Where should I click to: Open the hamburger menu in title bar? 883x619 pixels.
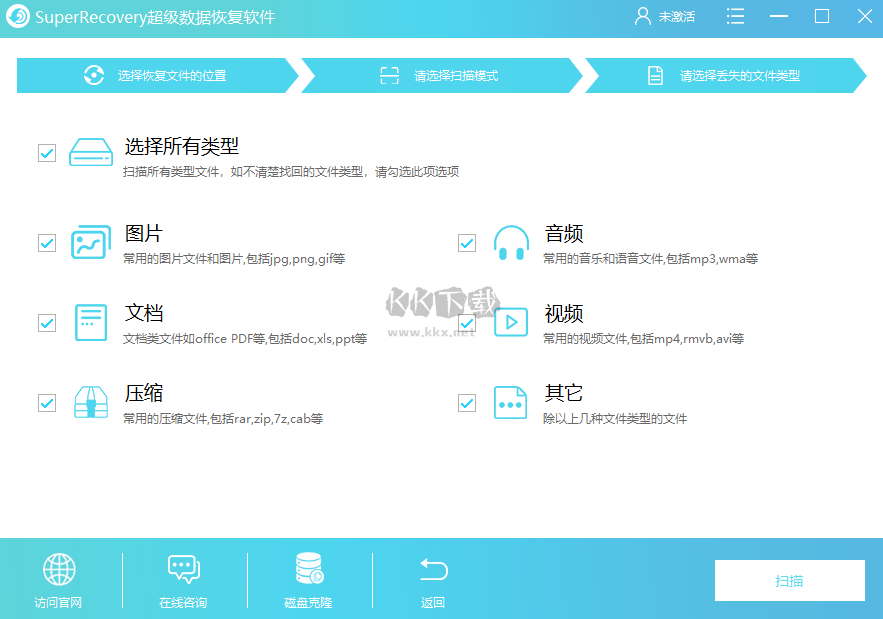click(x=735, y=16)
